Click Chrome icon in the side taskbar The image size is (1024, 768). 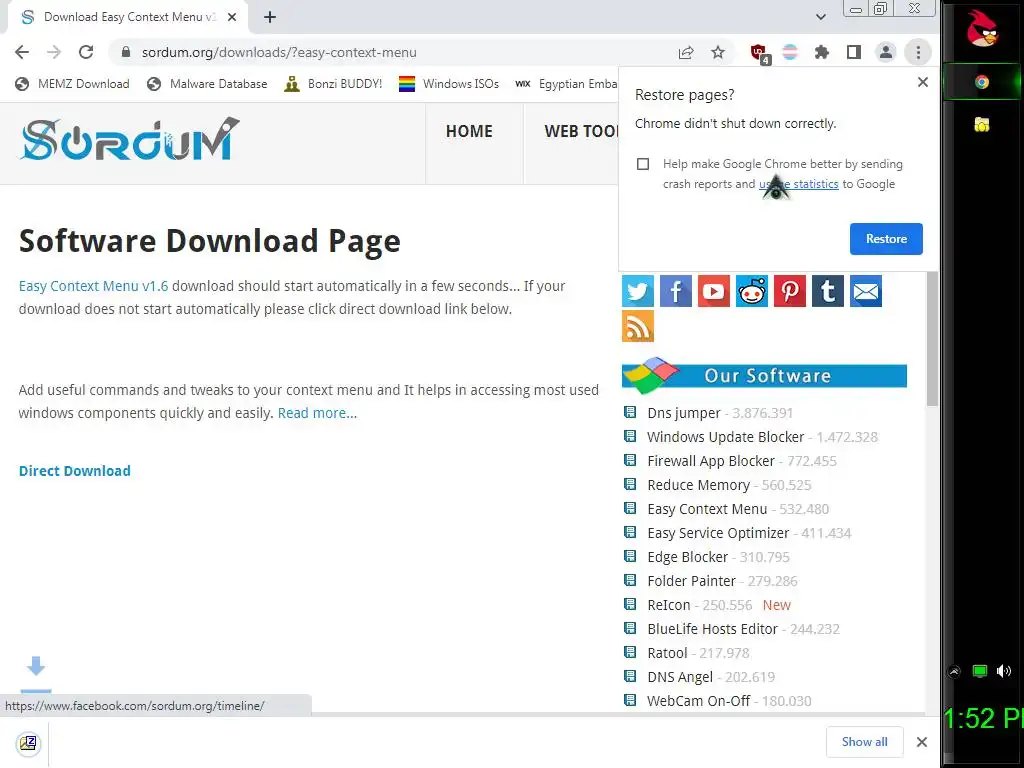click(x=982, y=82)
